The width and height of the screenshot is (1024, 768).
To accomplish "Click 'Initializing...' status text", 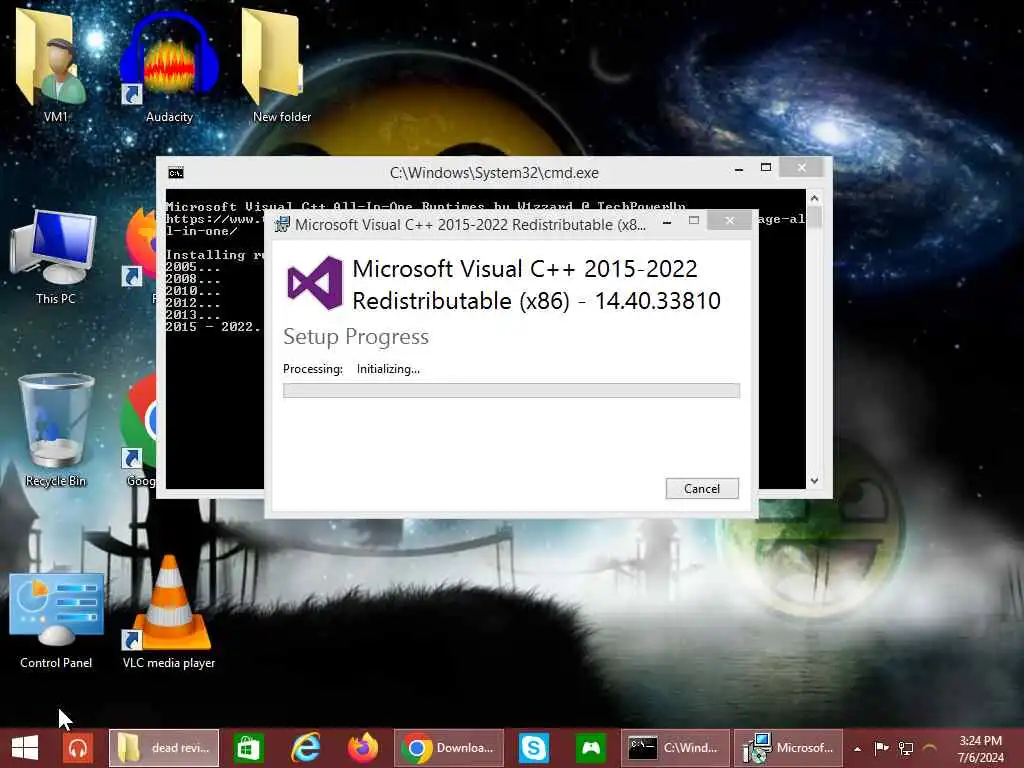I will [388, 369].
